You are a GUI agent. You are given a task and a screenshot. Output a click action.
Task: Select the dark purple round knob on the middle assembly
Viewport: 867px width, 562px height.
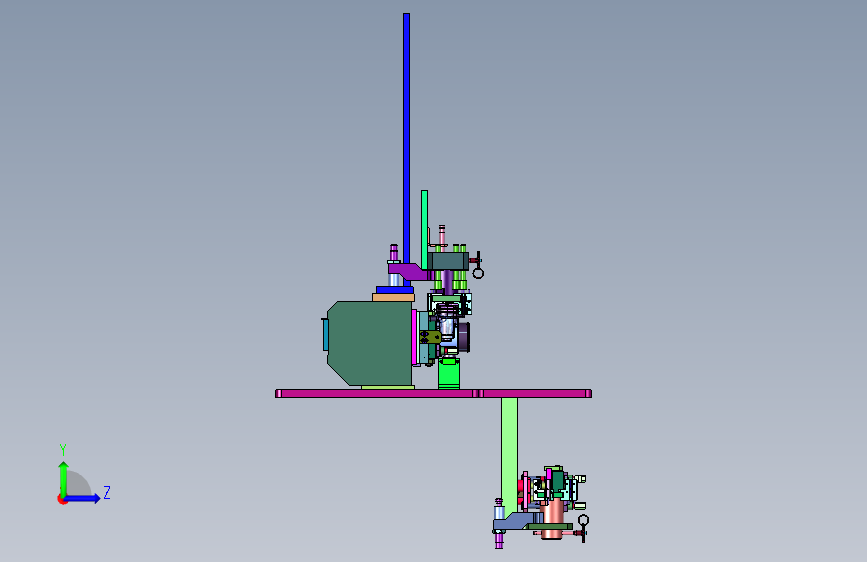463,337
